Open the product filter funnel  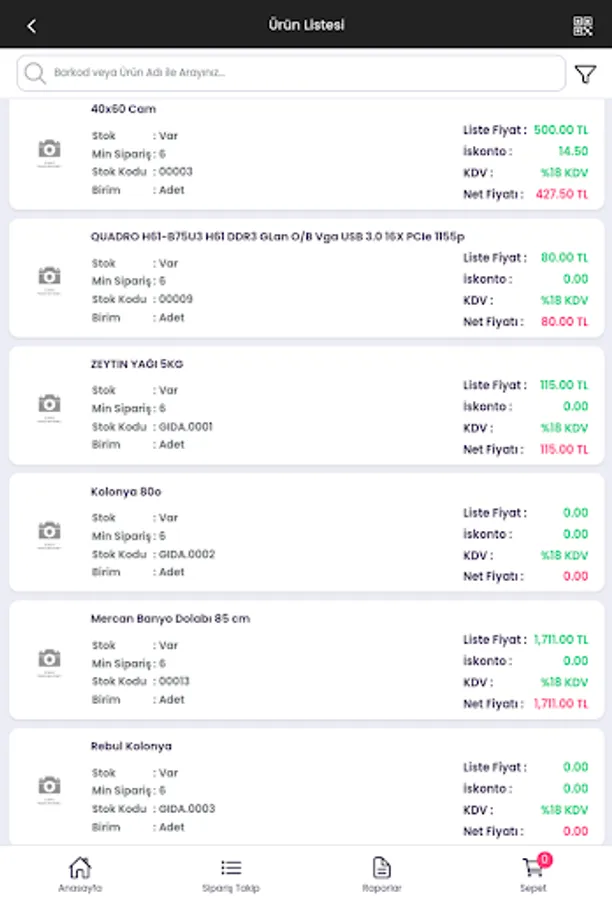585,74
